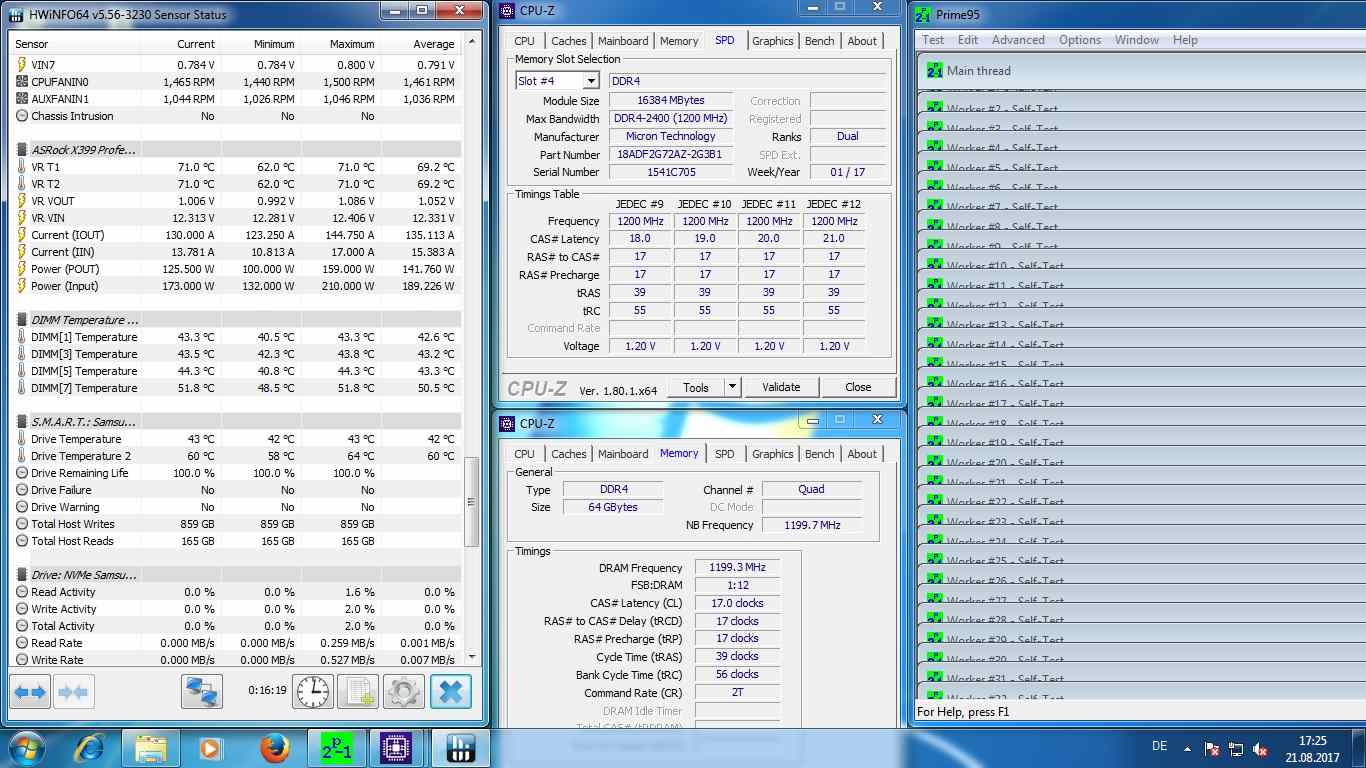This screenshot has height=768, width=1366.
Task: Click fan icon beside CPUFANIN0 row
Action: (22, 82)
